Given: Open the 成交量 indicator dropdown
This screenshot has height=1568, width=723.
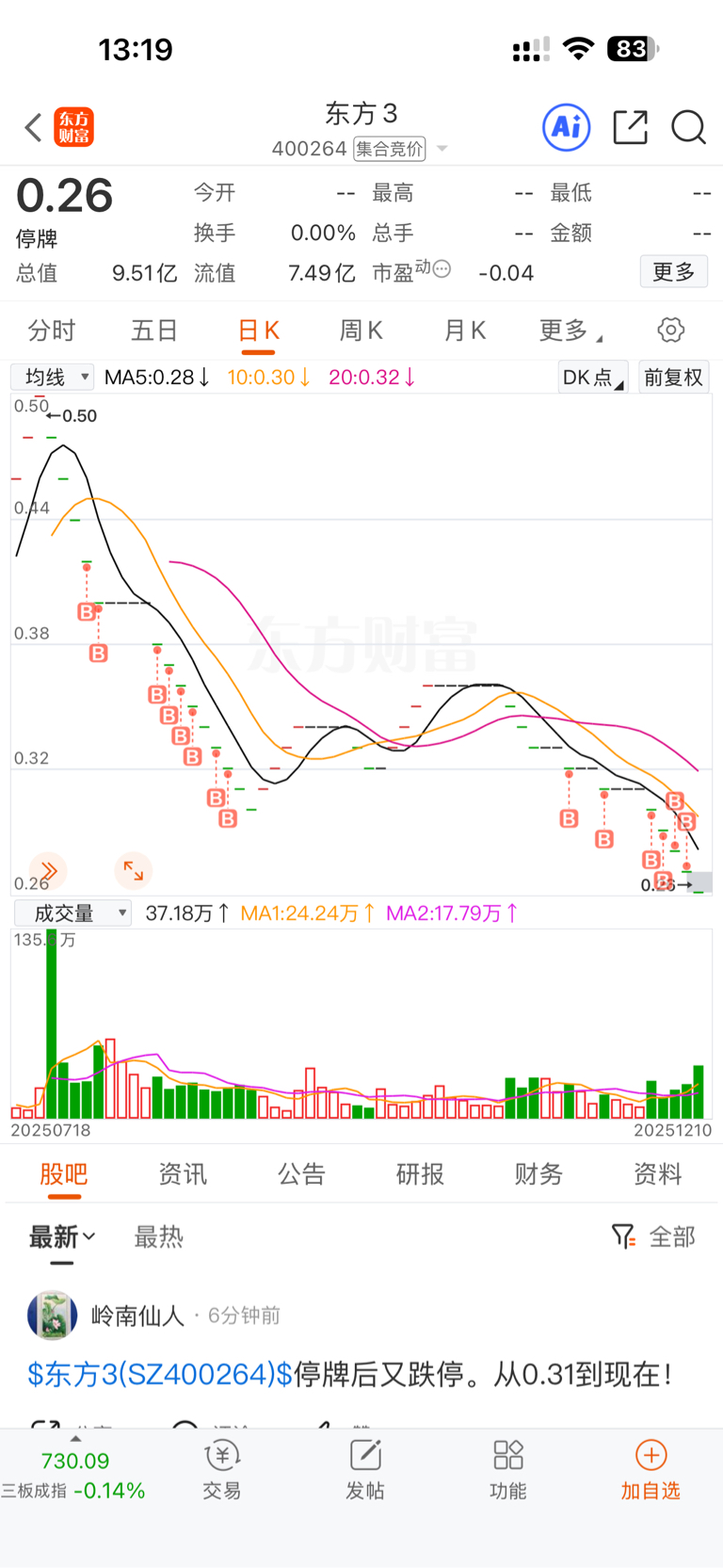Looking at the screenshot, I should click(72, 913).
